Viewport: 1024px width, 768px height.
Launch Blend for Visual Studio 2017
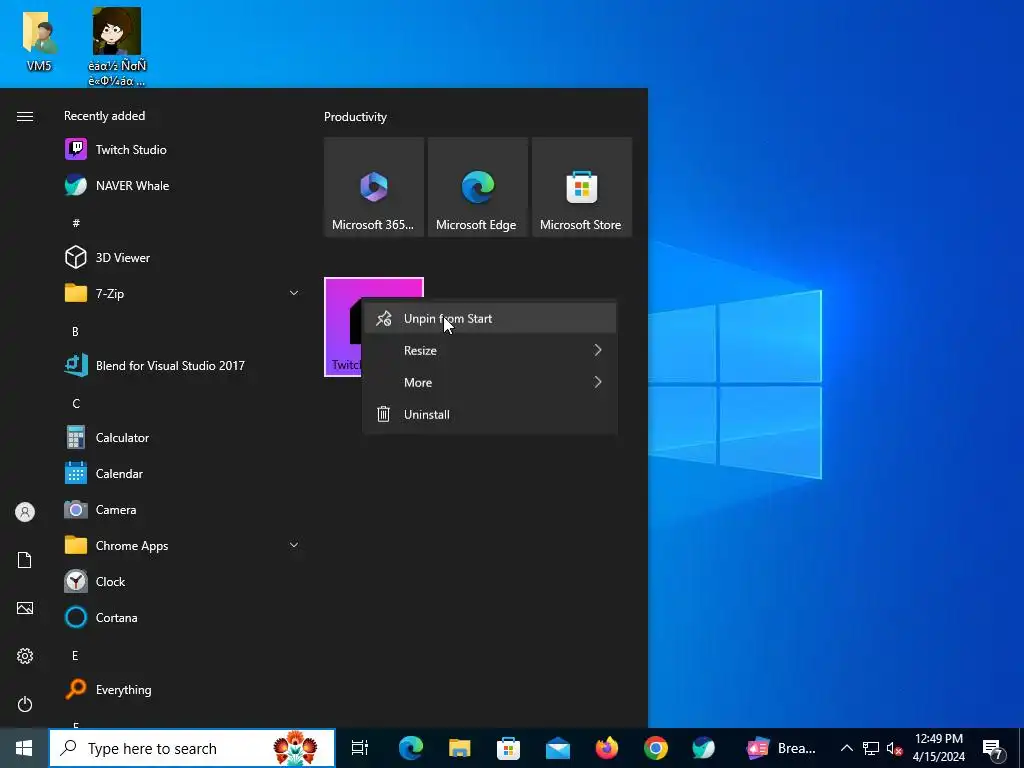182,366
